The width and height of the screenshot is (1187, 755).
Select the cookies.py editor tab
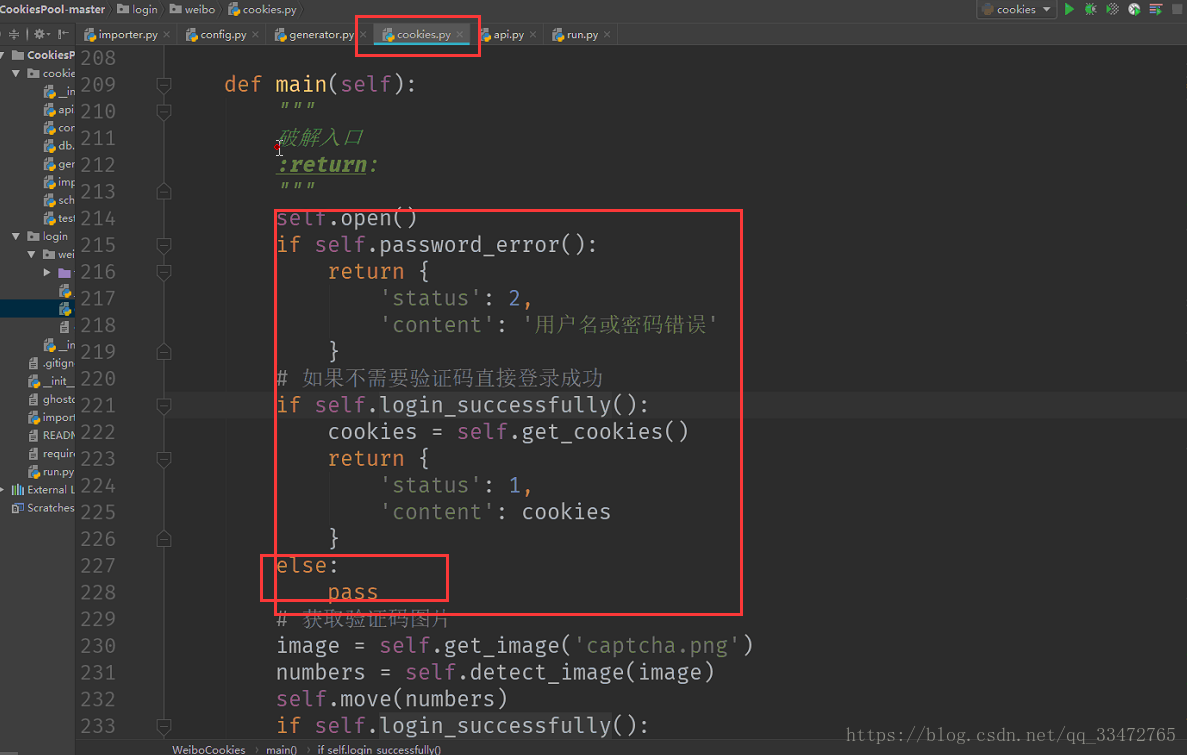[x=422, y=35]
